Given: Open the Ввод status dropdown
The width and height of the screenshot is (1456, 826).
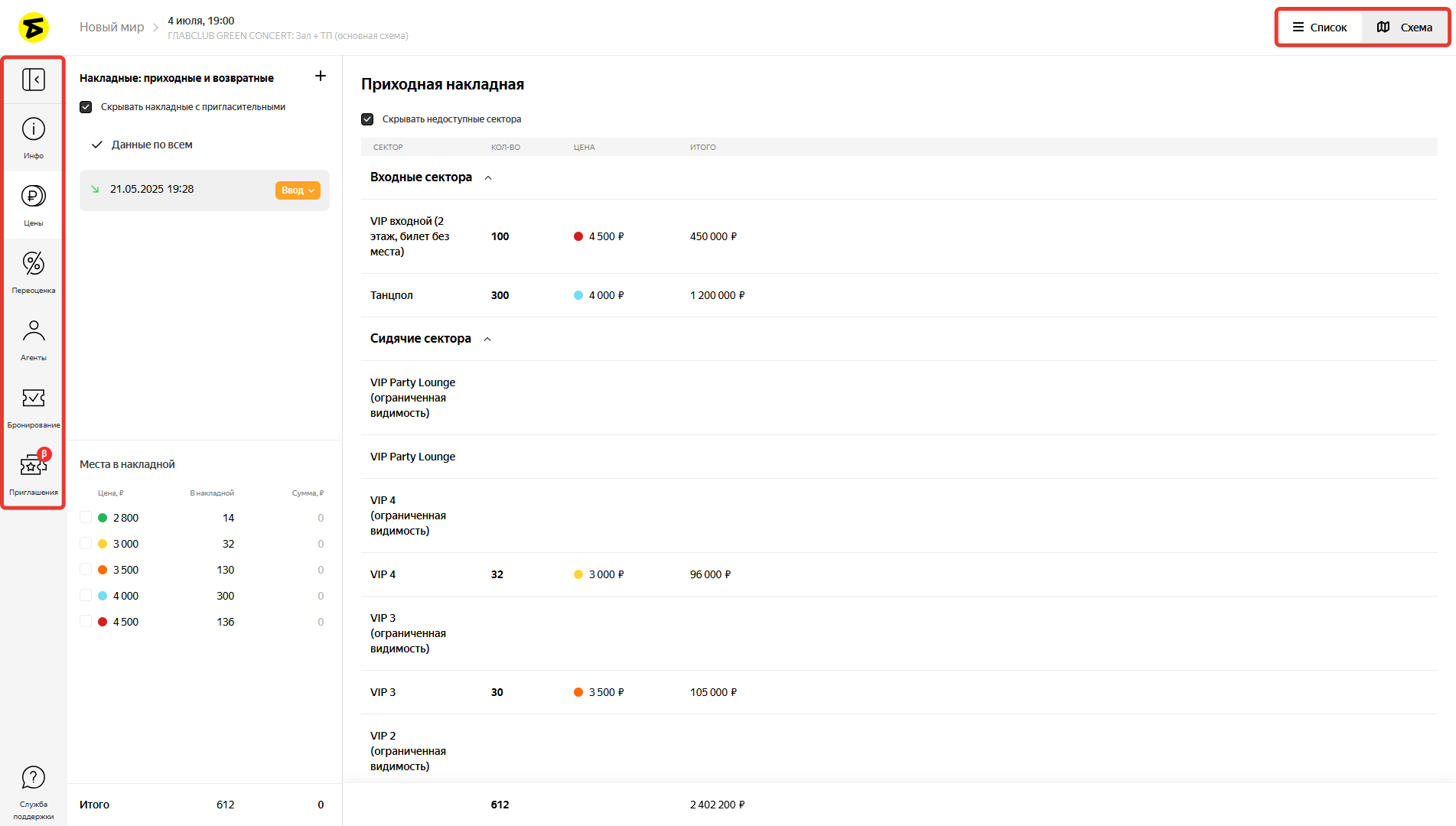Looking at the screenshot, I should 298,190.
